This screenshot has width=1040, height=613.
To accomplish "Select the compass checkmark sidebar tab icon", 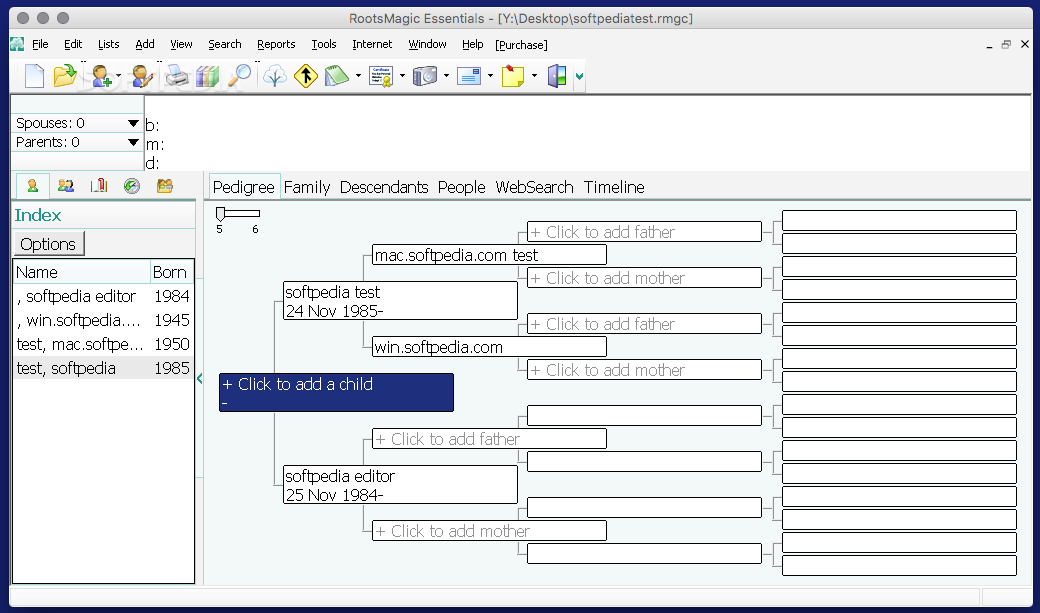I will pos(132,186).
